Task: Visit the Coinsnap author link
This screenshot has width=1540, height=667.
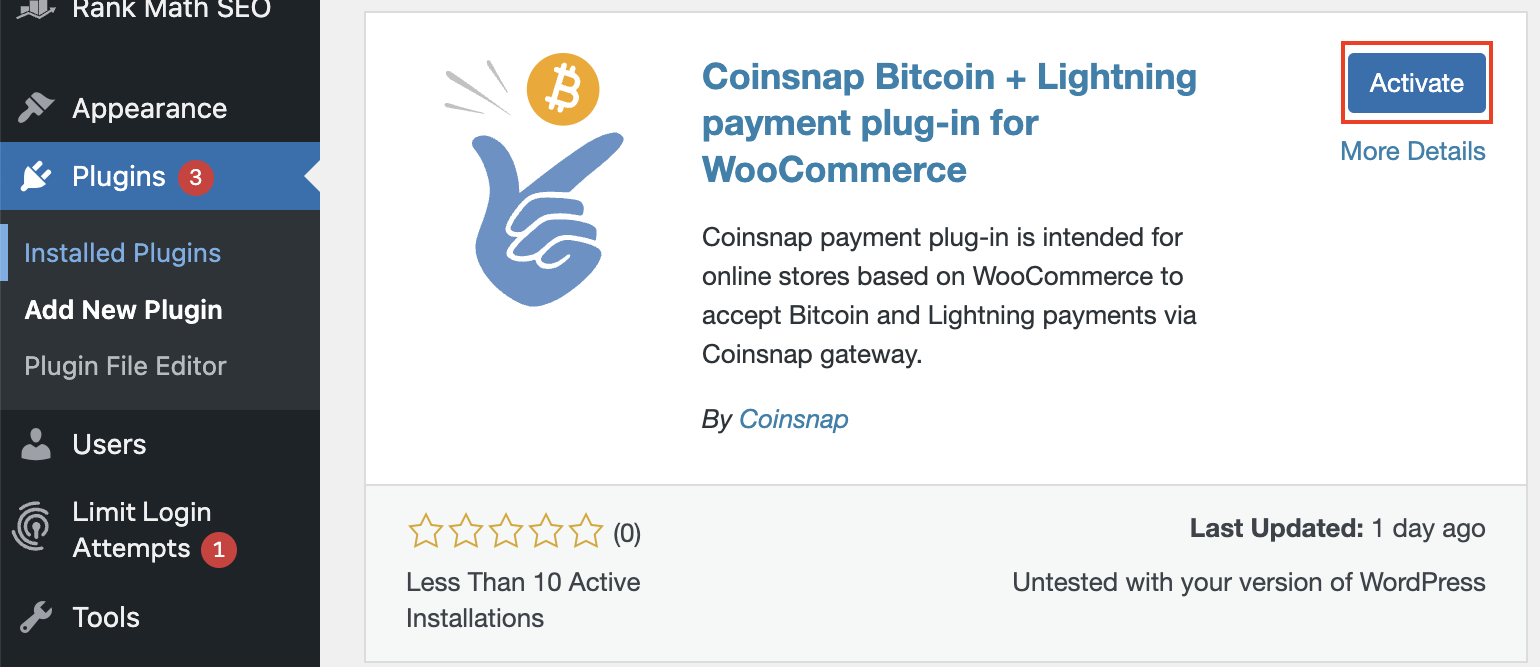Action: point(793,419)
